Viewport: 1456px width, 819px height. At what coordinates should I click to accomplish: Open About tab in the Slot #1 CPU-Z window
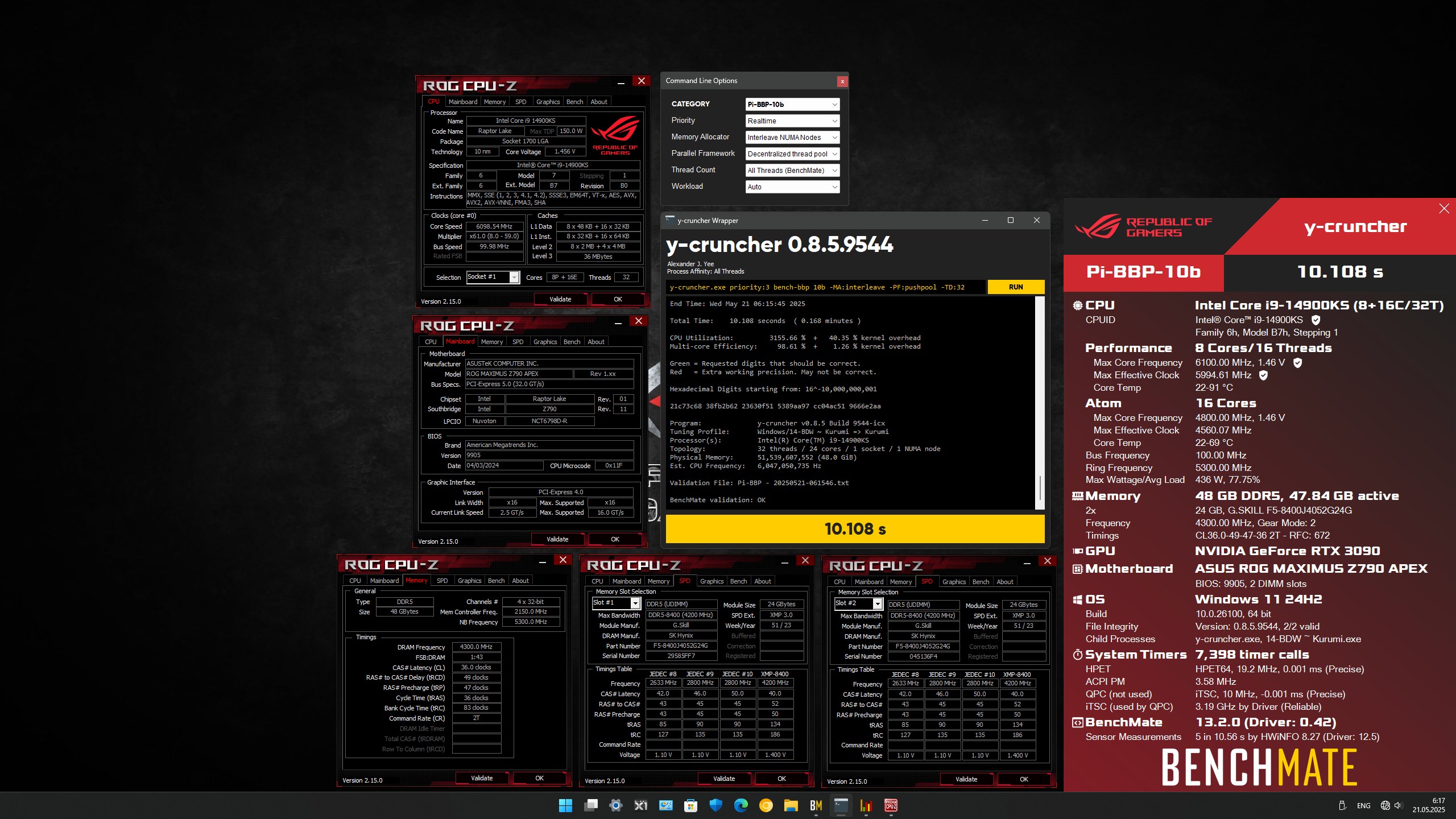click(x=763, y=581)
